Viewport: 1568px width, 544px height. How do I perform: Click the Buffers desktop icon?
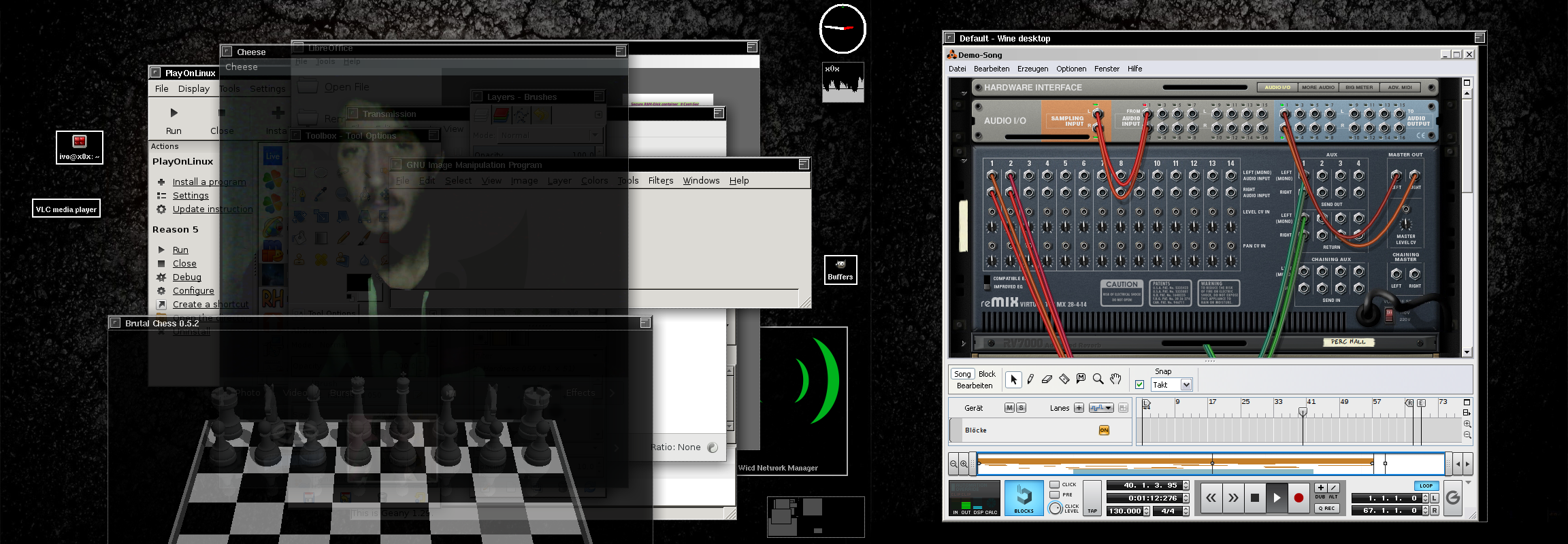click(x=840, y=270)
